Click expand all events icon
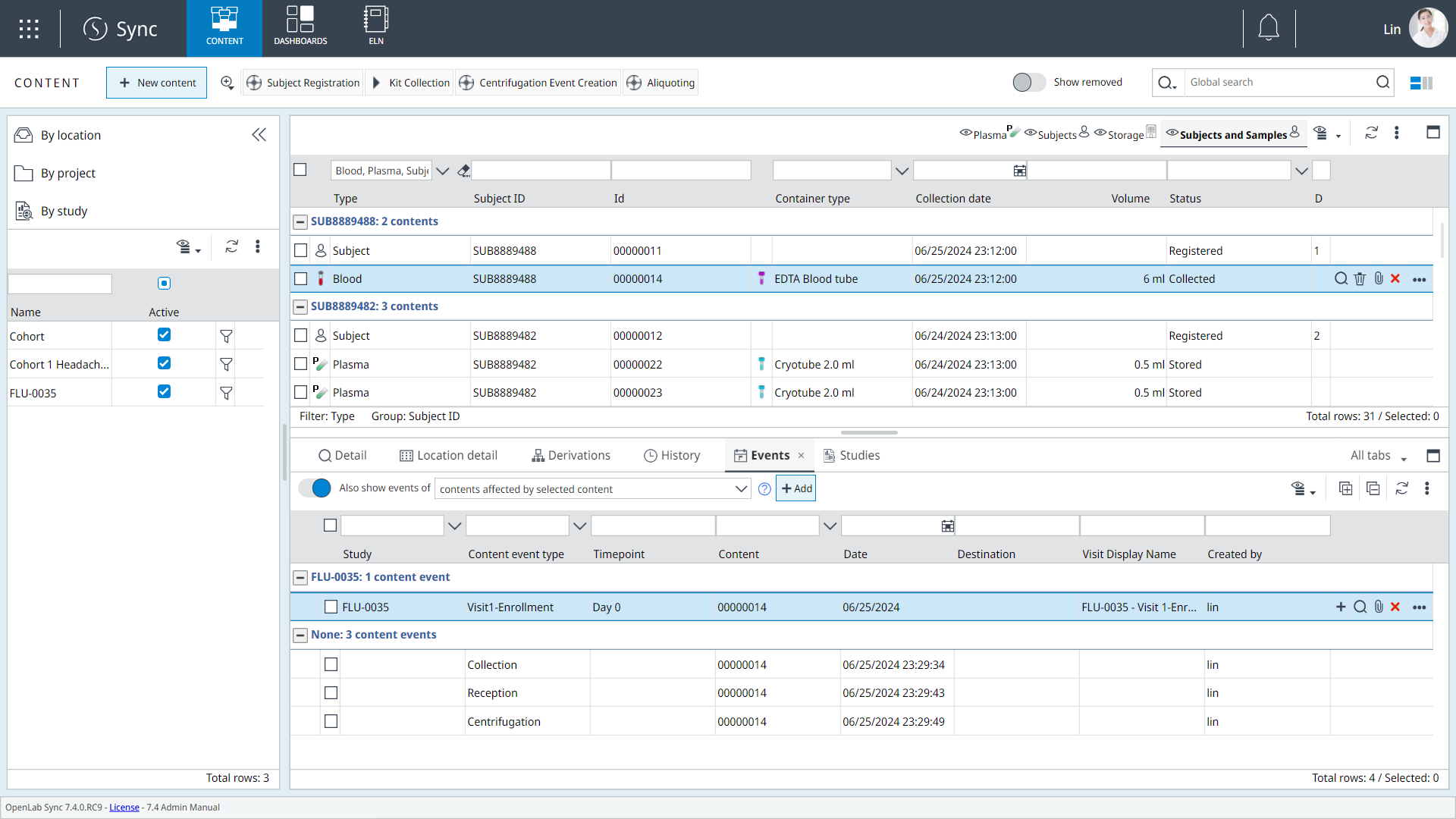Image resolution: width=1456 pixels, height=819 pixels. [x=1345, y=489]
